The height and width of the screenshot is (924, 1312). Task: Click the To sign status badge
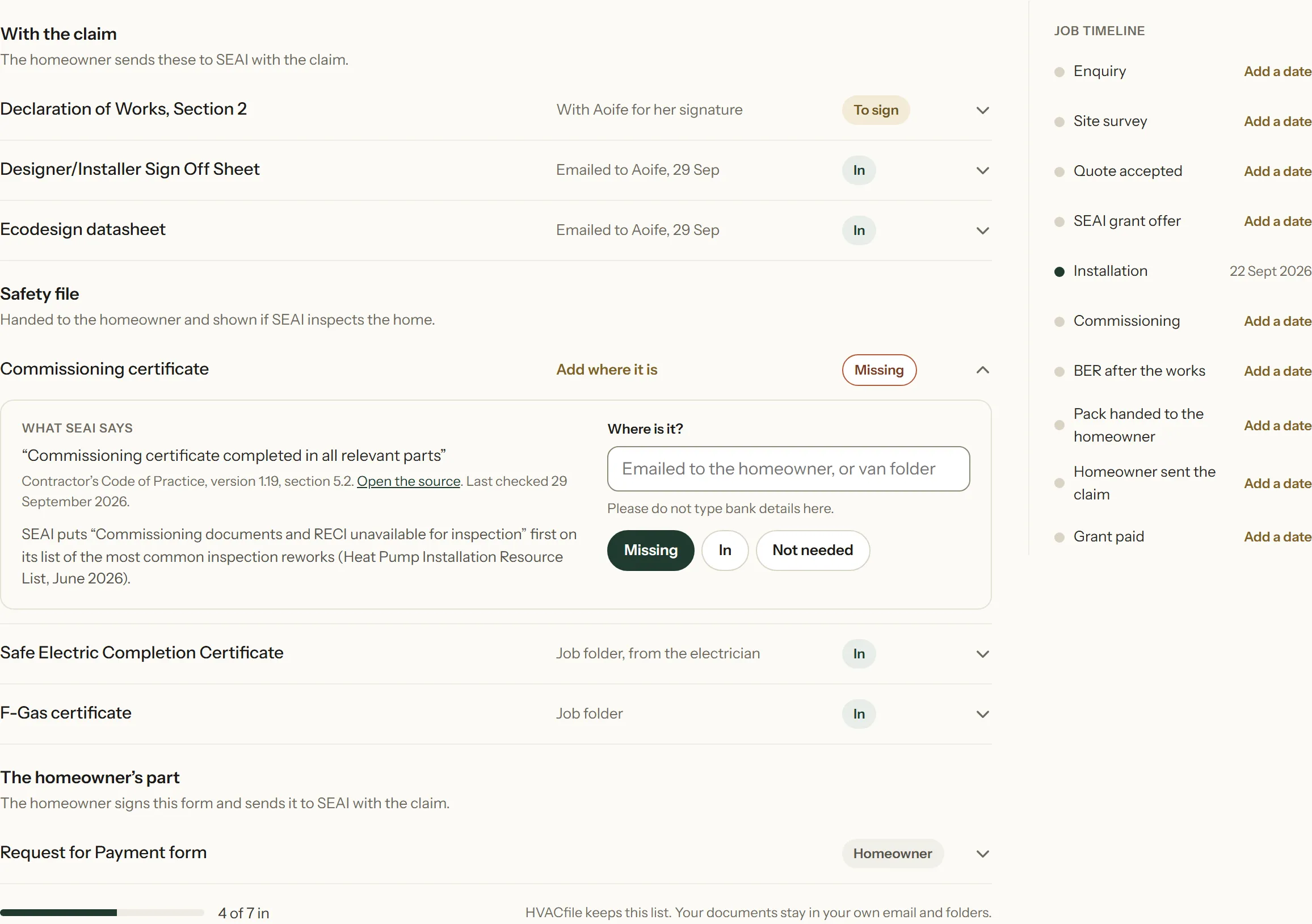click(x=876, y=110)
